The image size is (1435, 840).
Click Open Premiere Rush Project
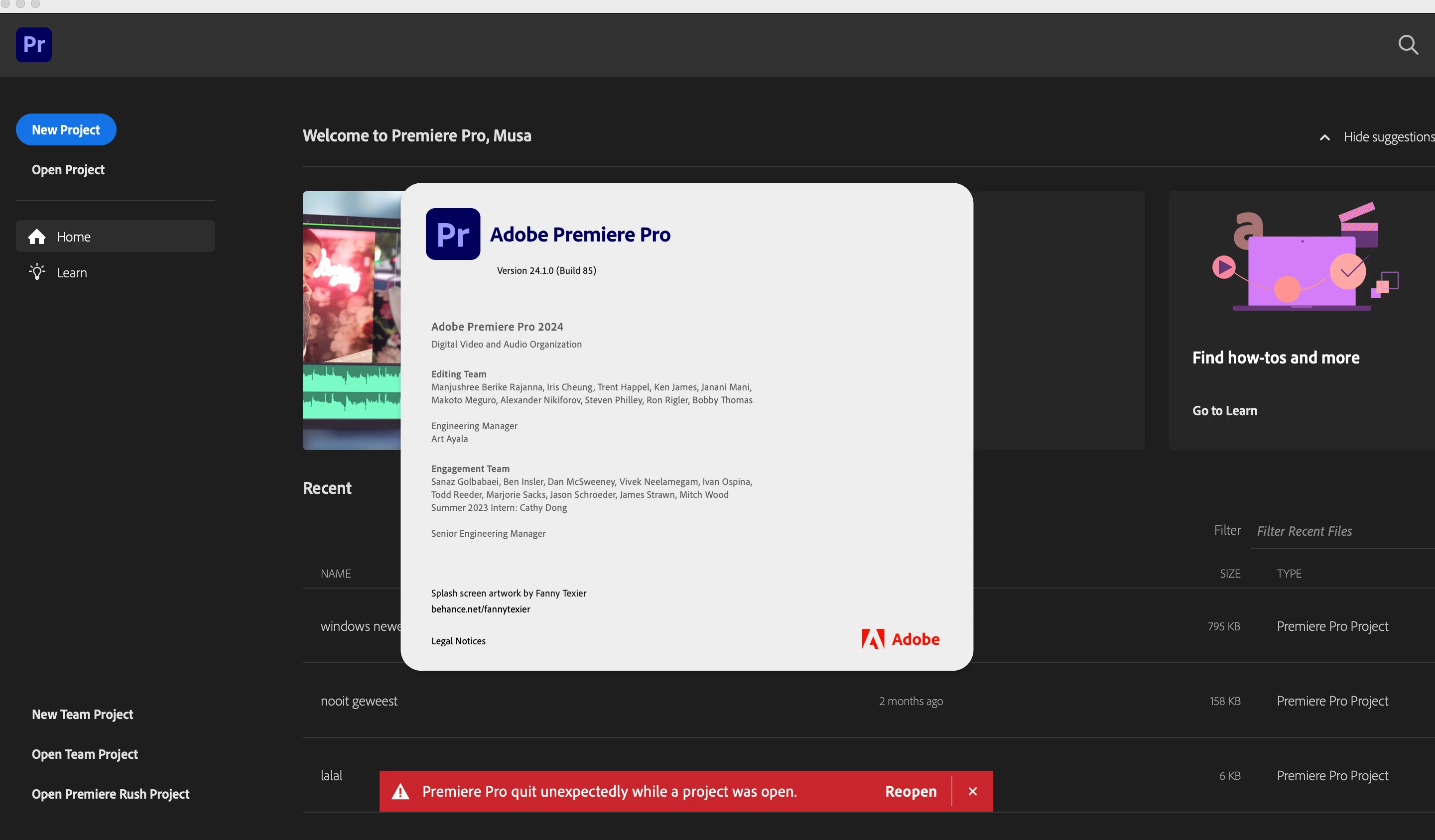pyautogui.click(x=111, y=794)
